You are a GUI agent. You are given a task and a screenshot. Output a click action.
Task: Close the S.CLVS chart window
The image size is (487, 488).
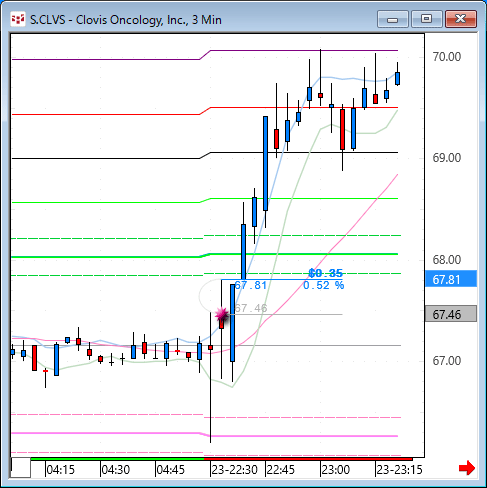tap(461, 19)
